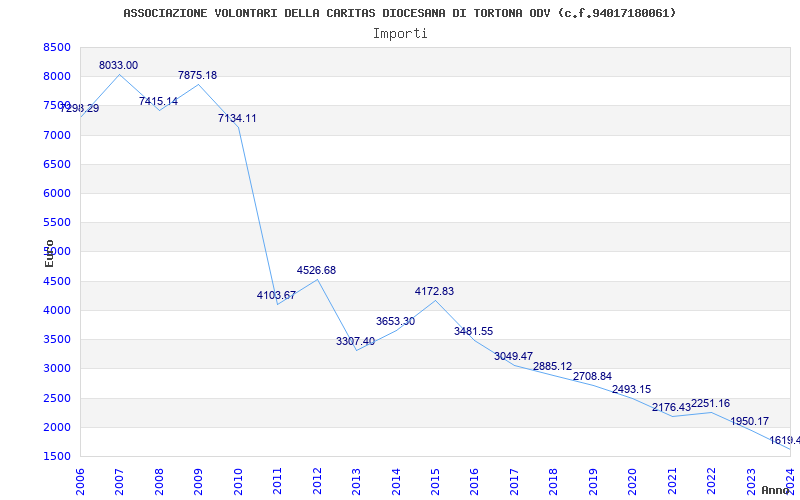The width and height of the screenshot is (800, 500).
Task: Click the 2015 x-axis year
Action: 435,482
